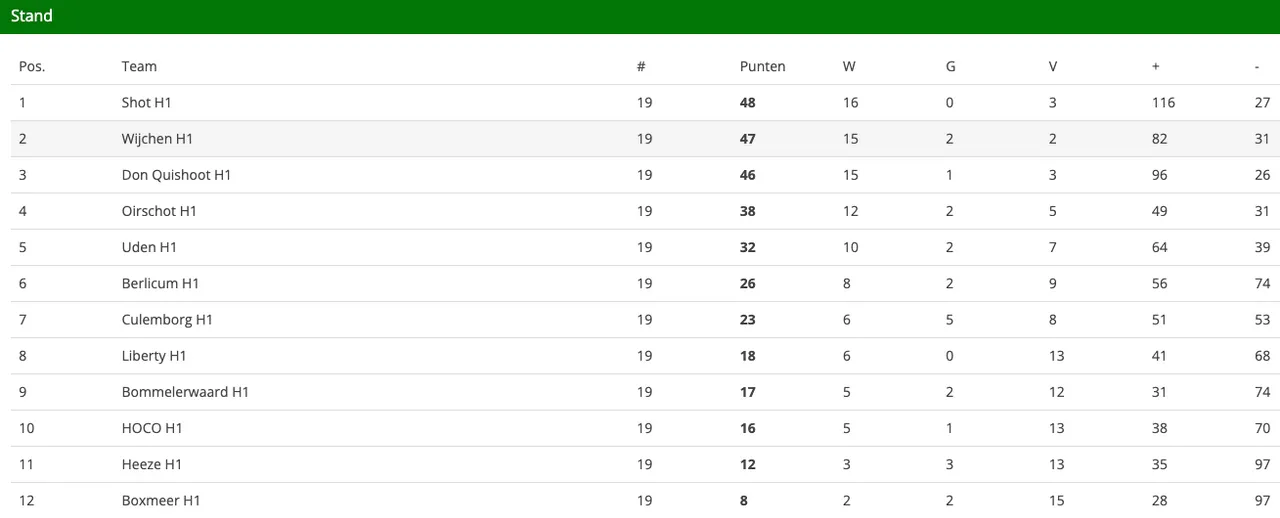This screenshot has height=518, width=1280.
Task: Click the Team column header
Action: (x=139, y=67)
